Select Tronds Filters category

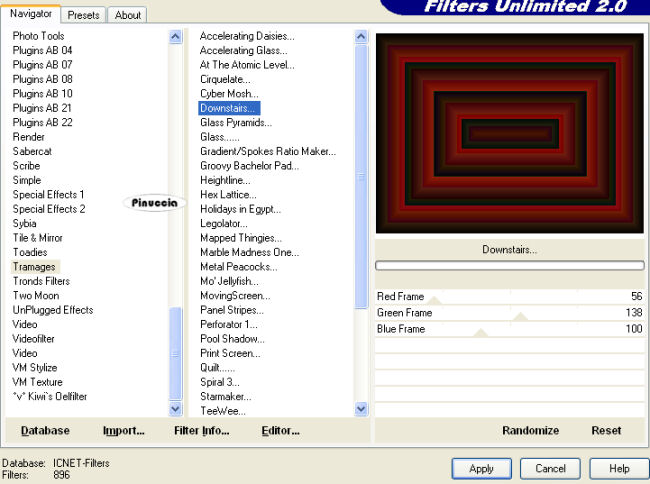[x=41, y=281]
